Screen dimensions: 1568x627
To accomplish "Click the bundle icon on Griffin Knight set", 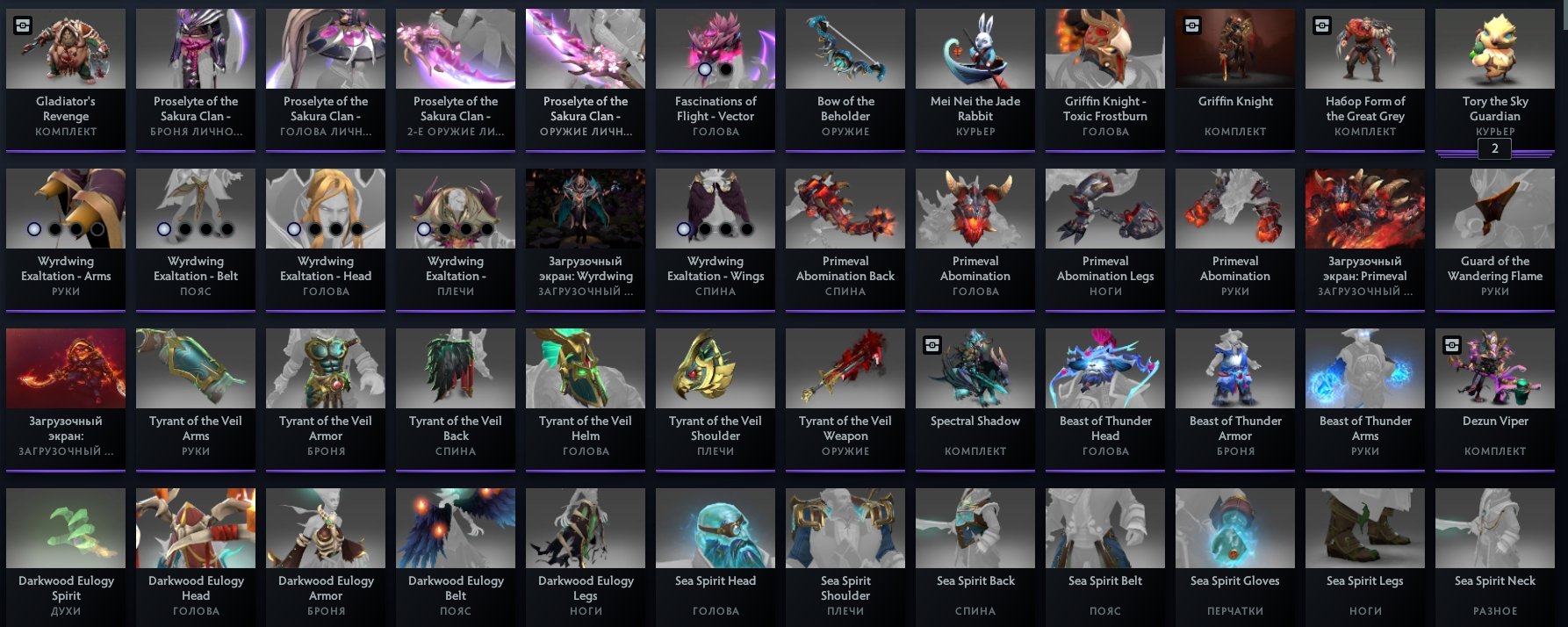I will pyautogui.click(x=1192, y=26).
